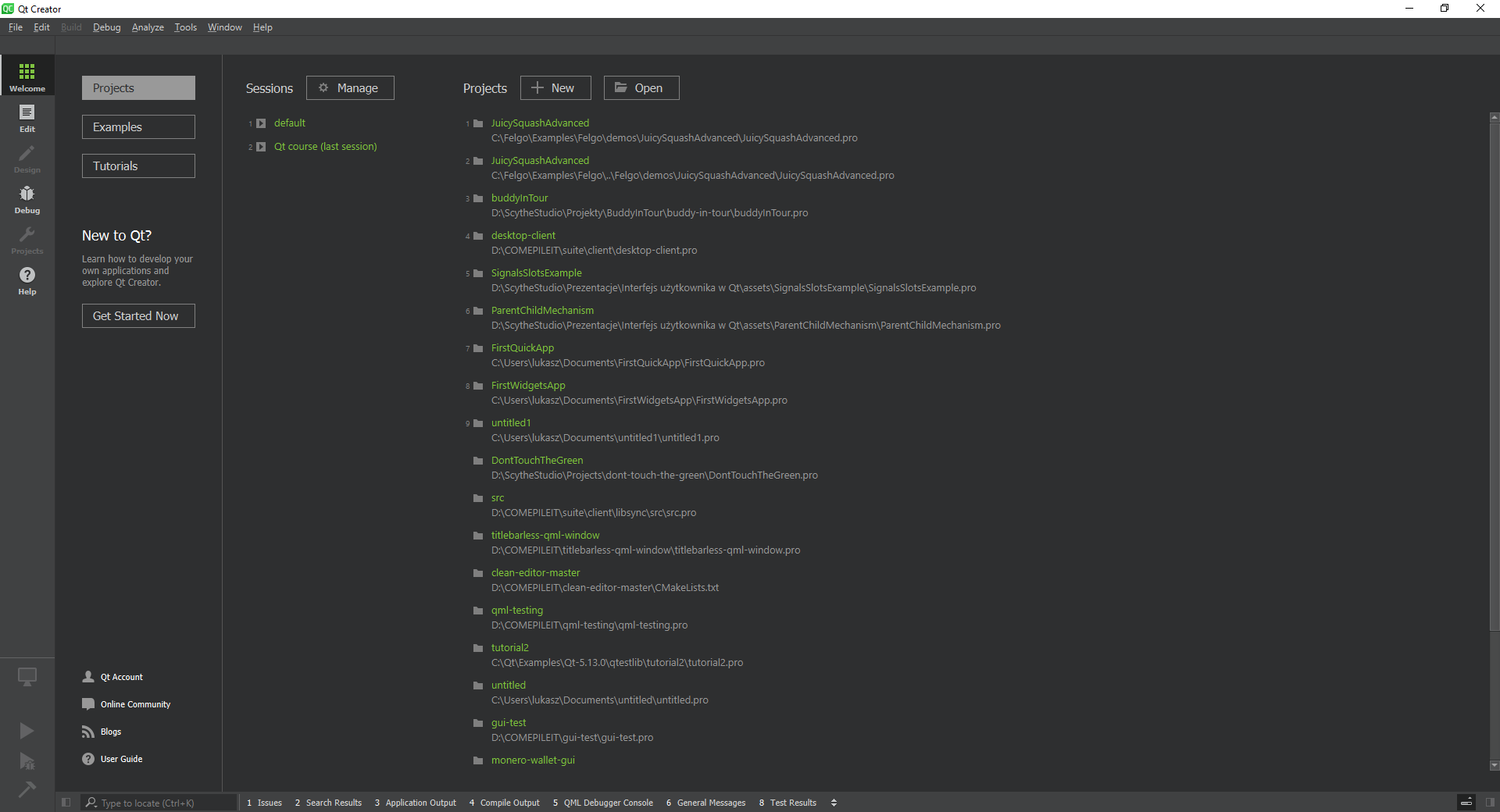1500x812 pixels.
Task: Open the Blogs link
Action: 111,732
